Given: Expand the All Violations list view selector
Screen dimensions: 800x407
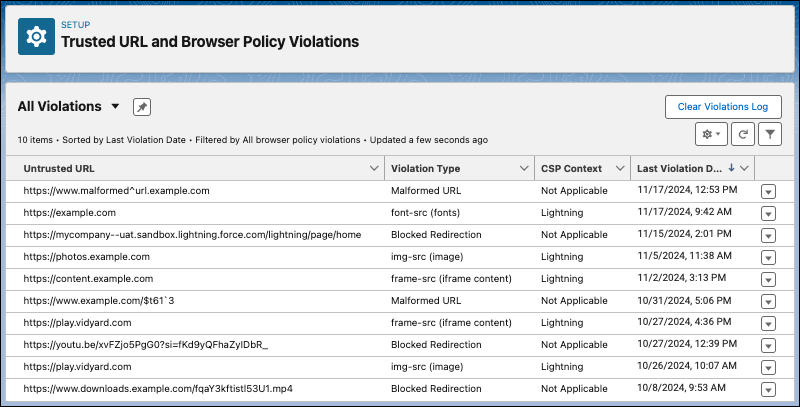Looking at the screenshot, I should (x=116, y=107).
